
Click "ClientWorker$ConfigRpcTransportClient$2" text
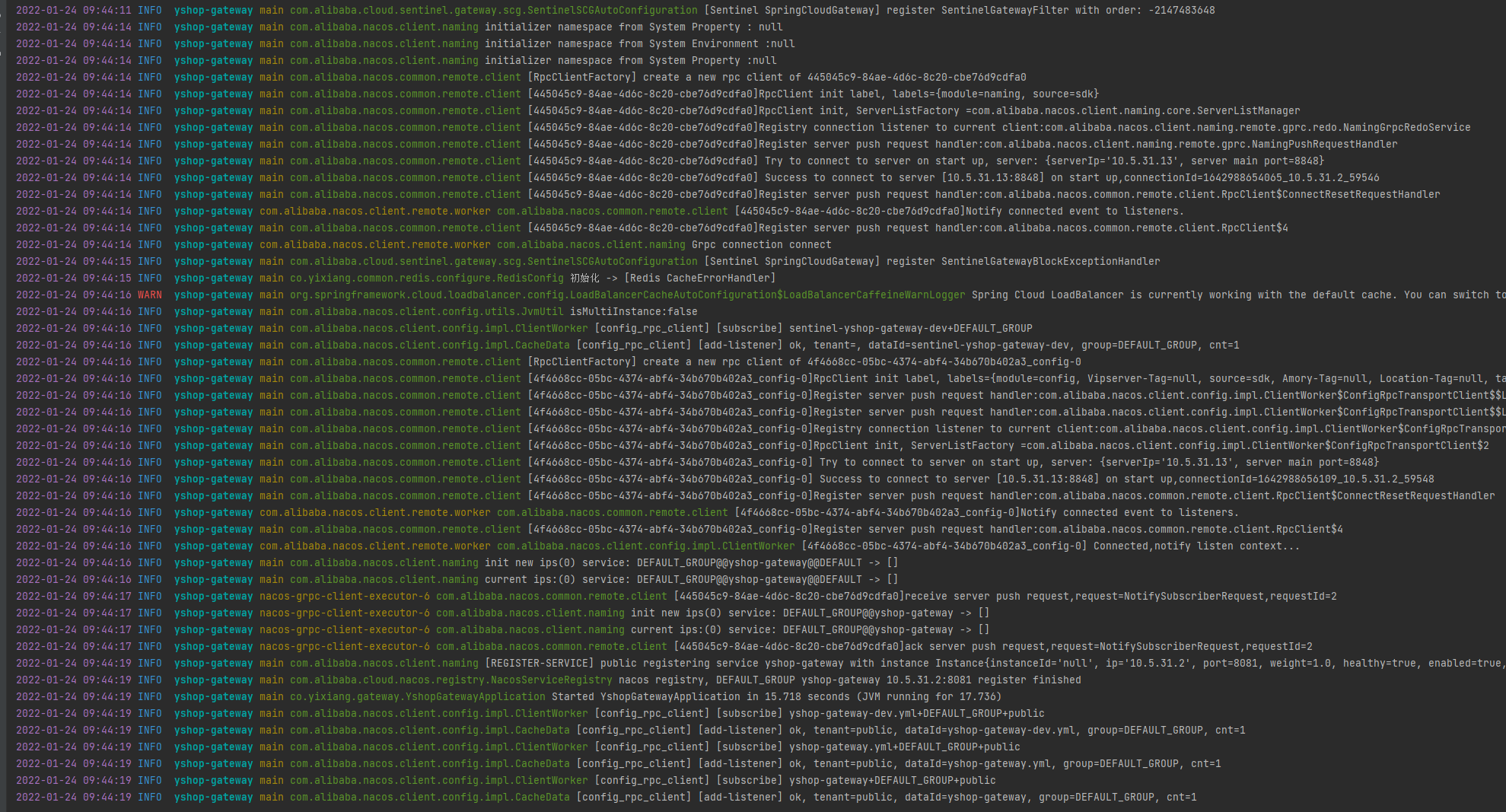pyautogui.click(x=1371, y=445)
